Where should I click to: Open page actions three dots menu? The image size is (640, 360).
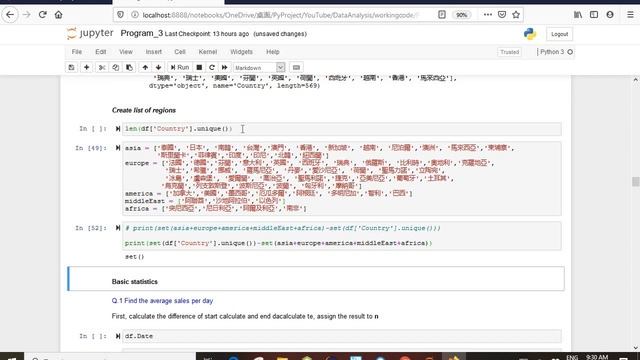tap(487, 15)
